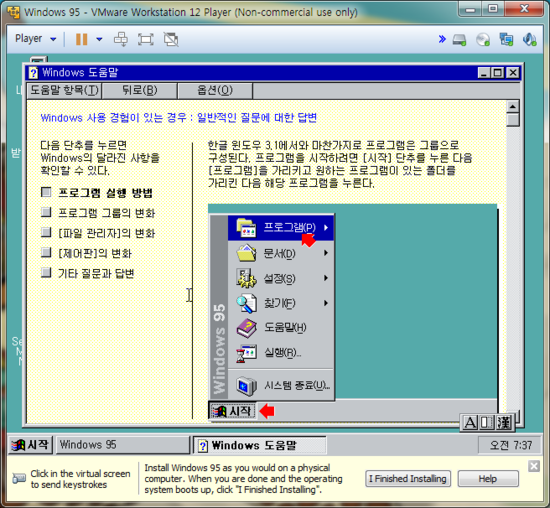Screen dimensions: 550x508
Task: Toggle Unity mode icon in VMware toolbar
Action: tap(171, 39)
